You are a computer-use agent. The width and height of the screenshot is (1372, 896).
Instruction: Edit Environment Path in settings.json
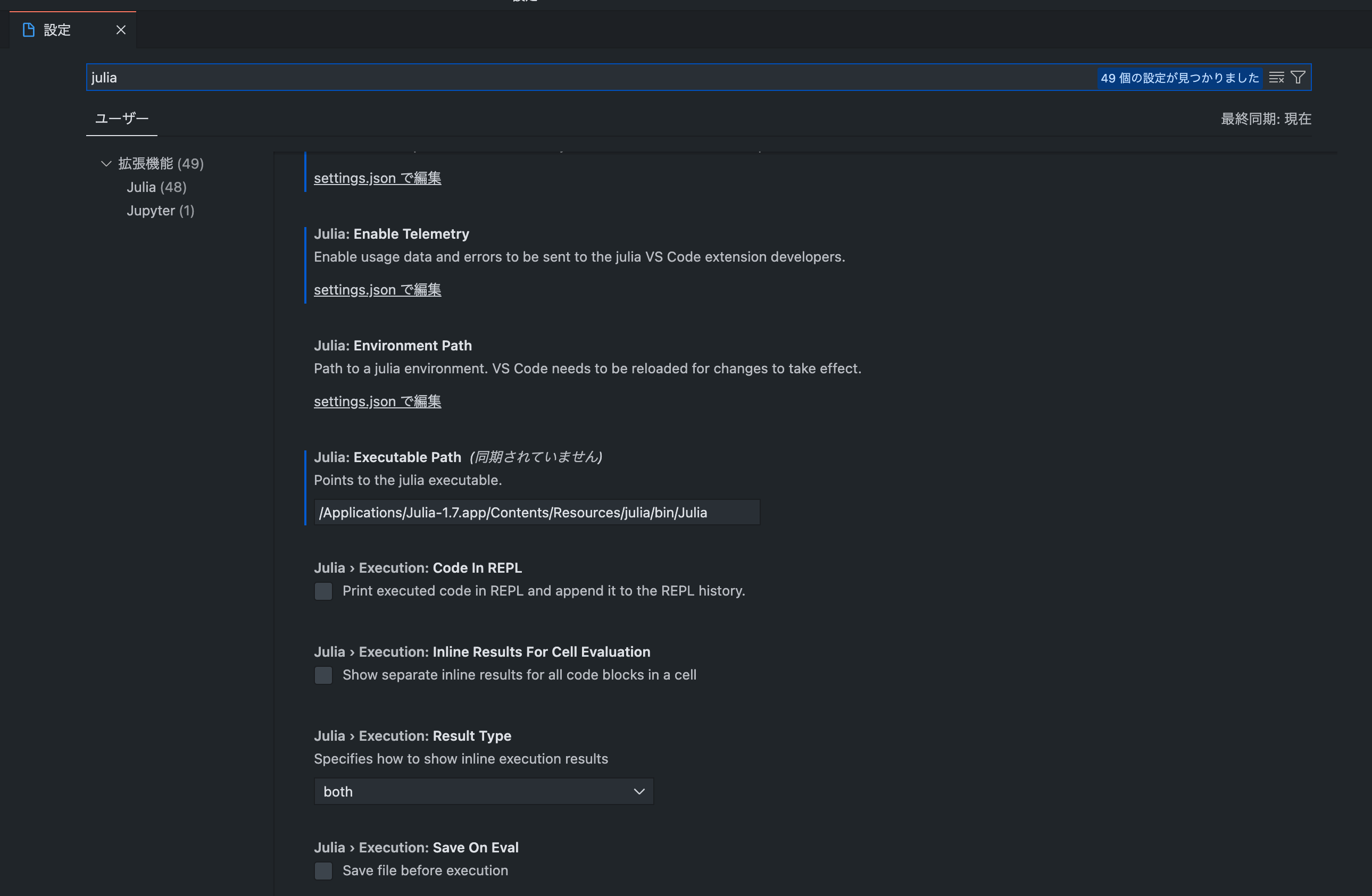(378, 401)
